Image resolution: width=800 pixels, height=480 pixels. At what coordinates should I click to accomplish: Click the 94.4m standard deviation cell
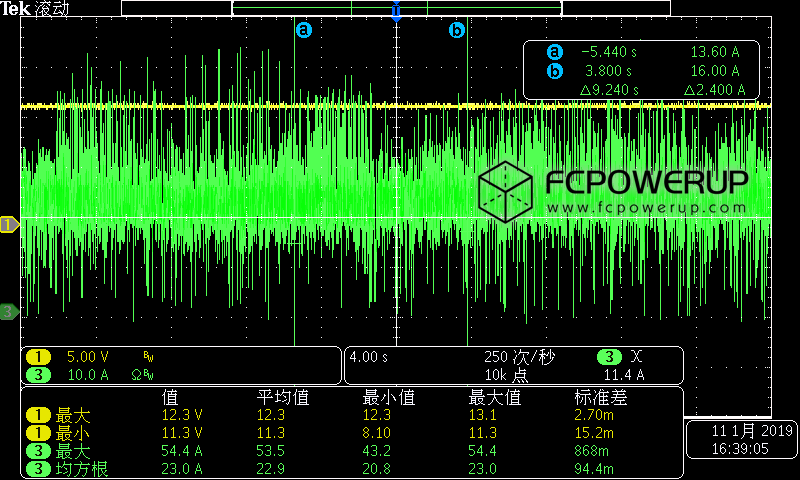pos(594,469)
